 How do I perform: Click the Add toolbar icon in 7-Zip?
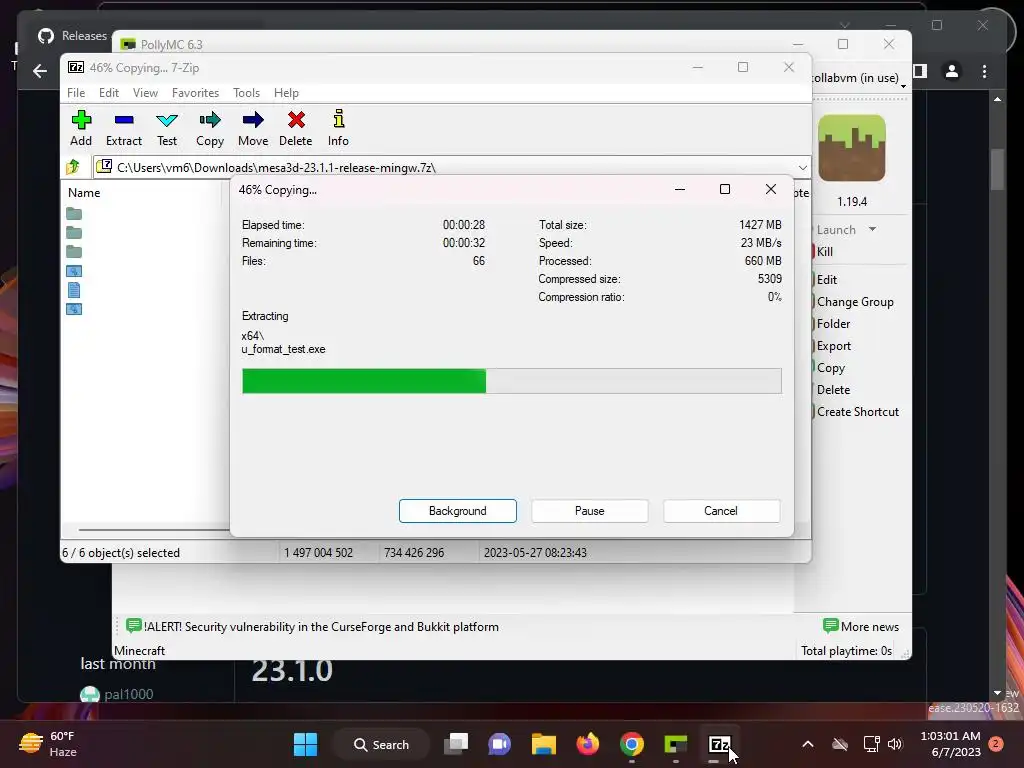pos(81,128)
